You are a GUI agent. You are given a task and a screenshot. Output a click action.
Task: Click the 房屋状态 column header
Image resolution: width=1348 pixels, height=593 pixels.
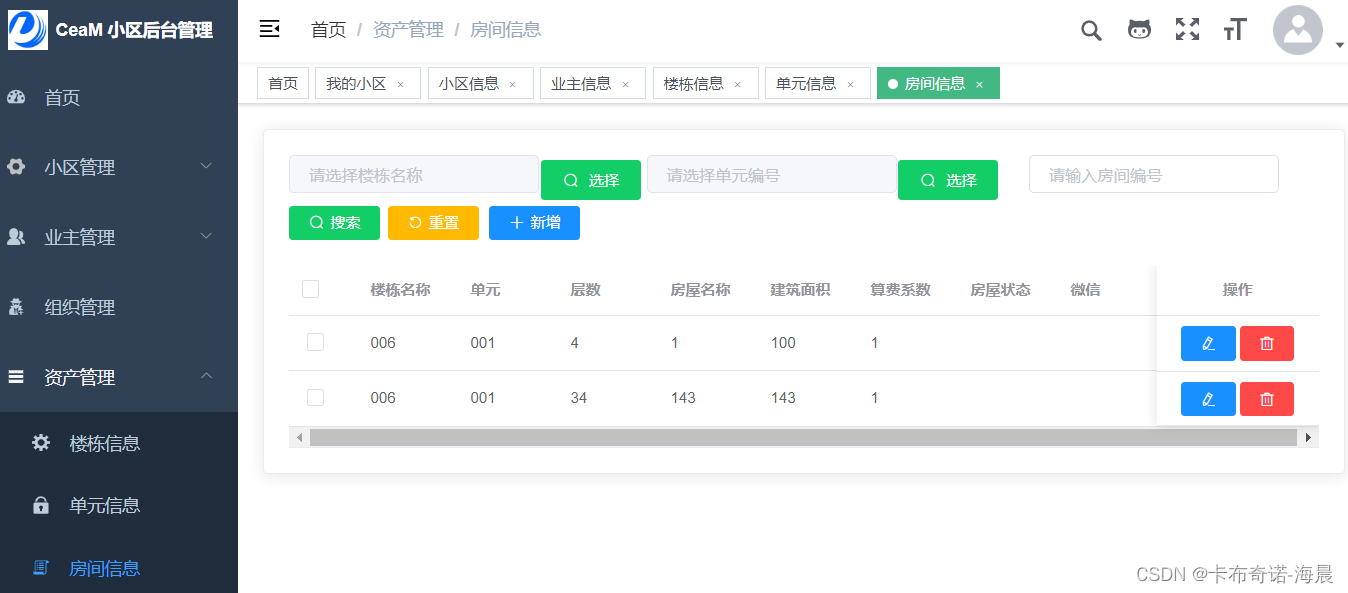(1000, 290)
